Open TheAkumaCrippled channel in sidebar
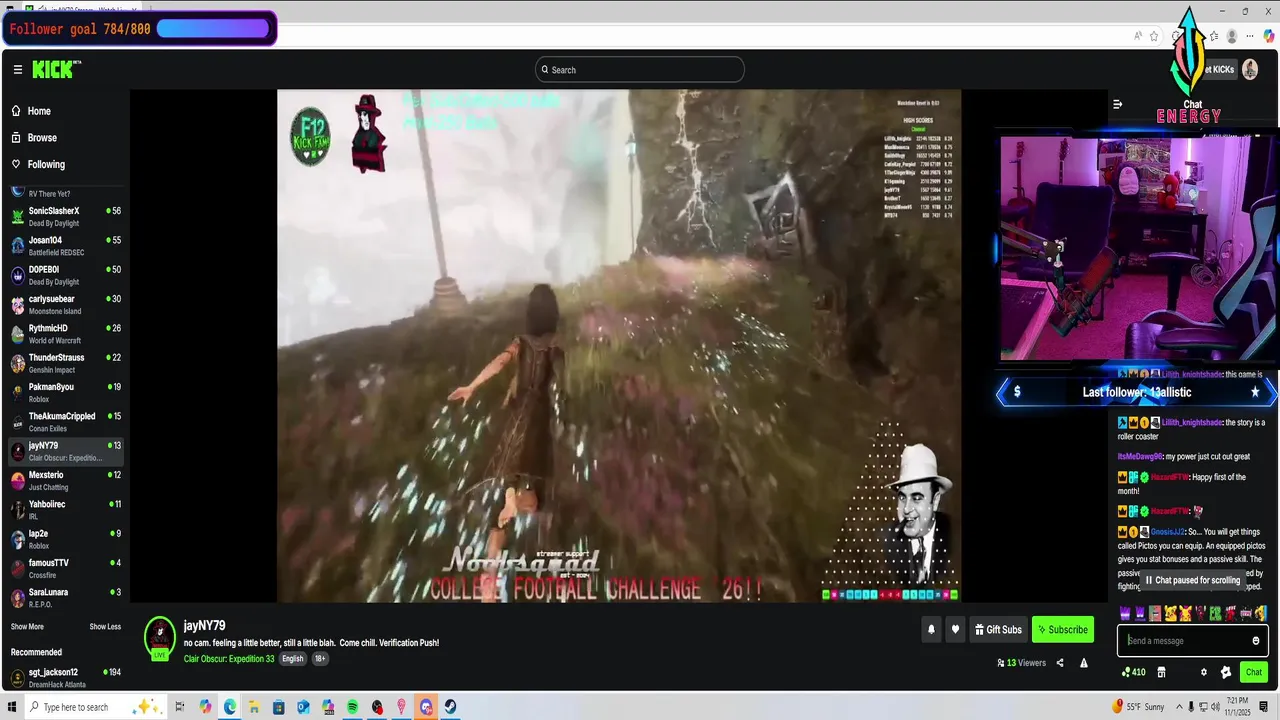 click(x=66, y=422)
